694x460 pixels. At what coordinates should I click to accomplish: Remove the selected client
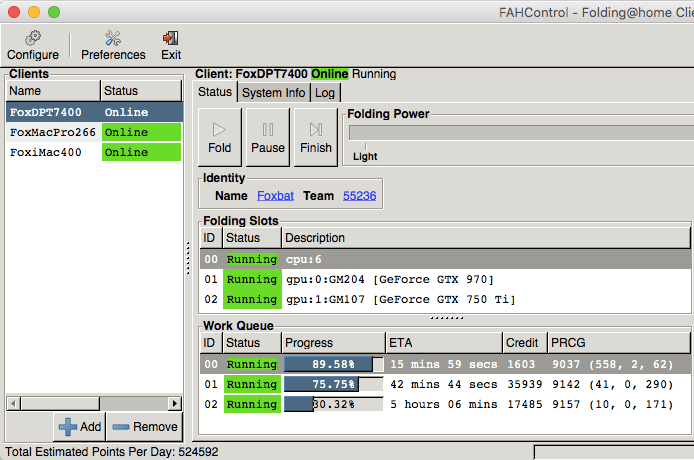[145, 427]
